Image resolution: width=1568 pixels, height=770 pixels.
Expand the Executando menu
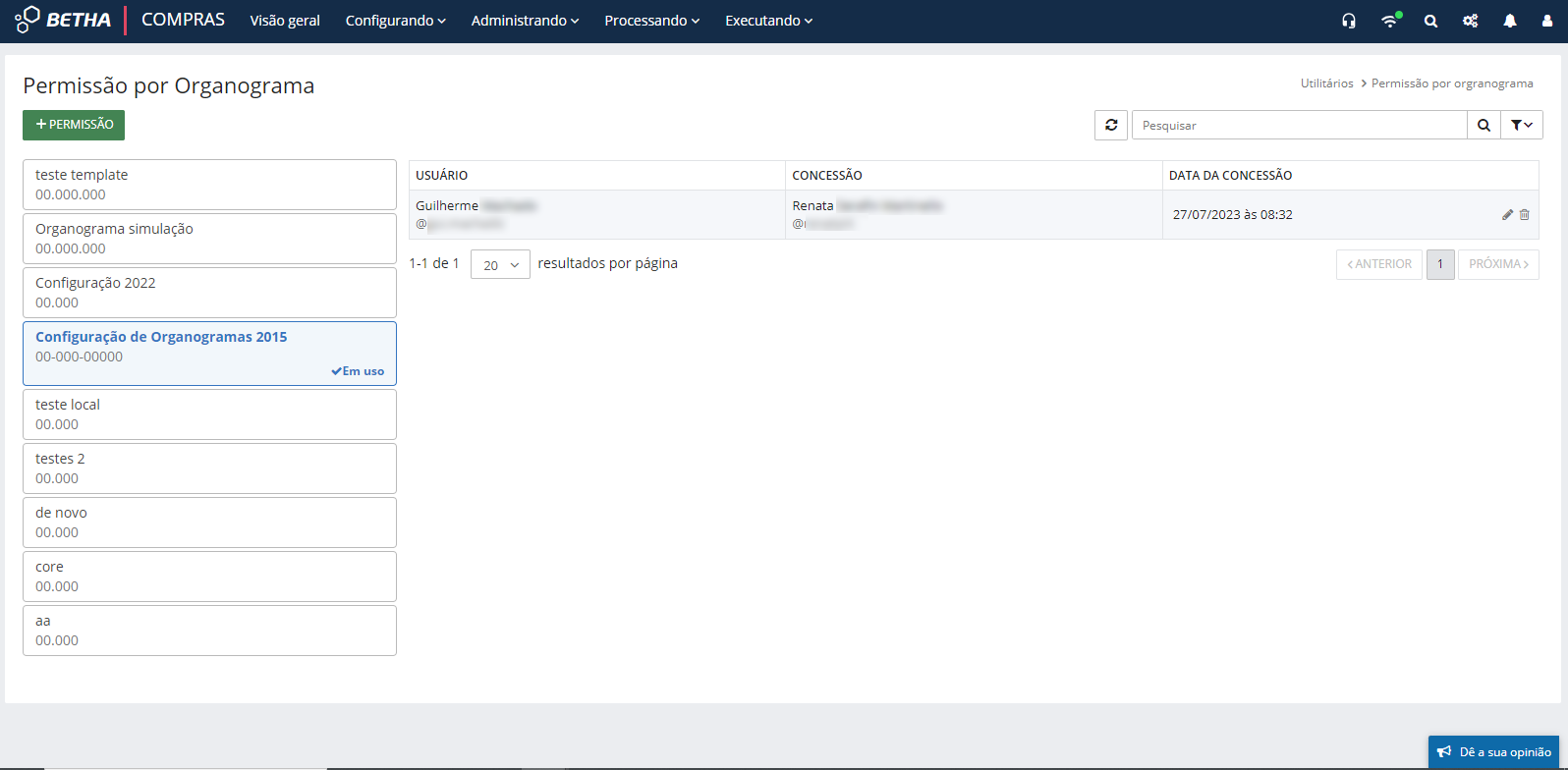click(x=769, y=21)
